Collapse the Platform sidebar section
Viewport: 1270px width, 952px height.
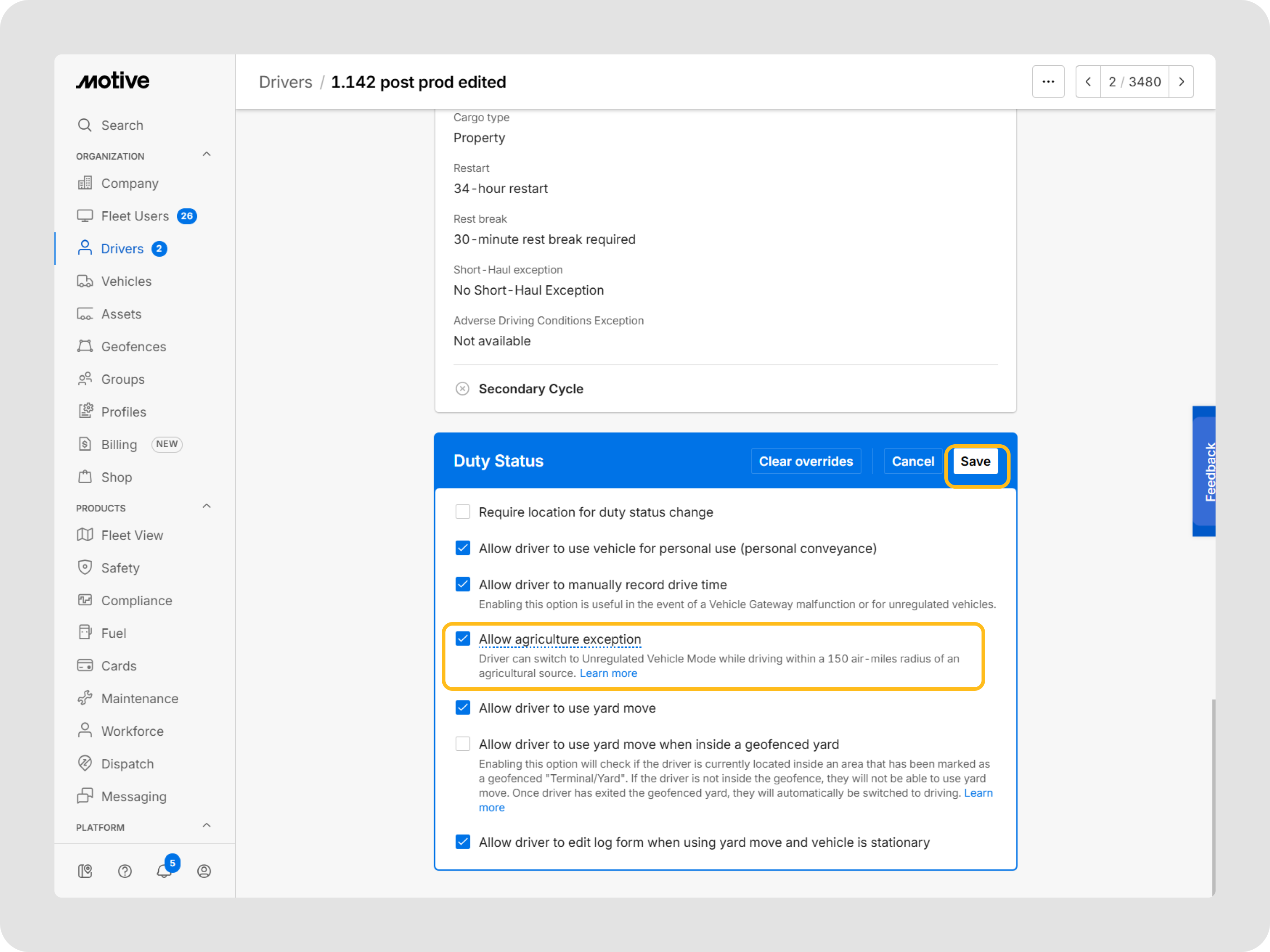[x=207, y=826]
